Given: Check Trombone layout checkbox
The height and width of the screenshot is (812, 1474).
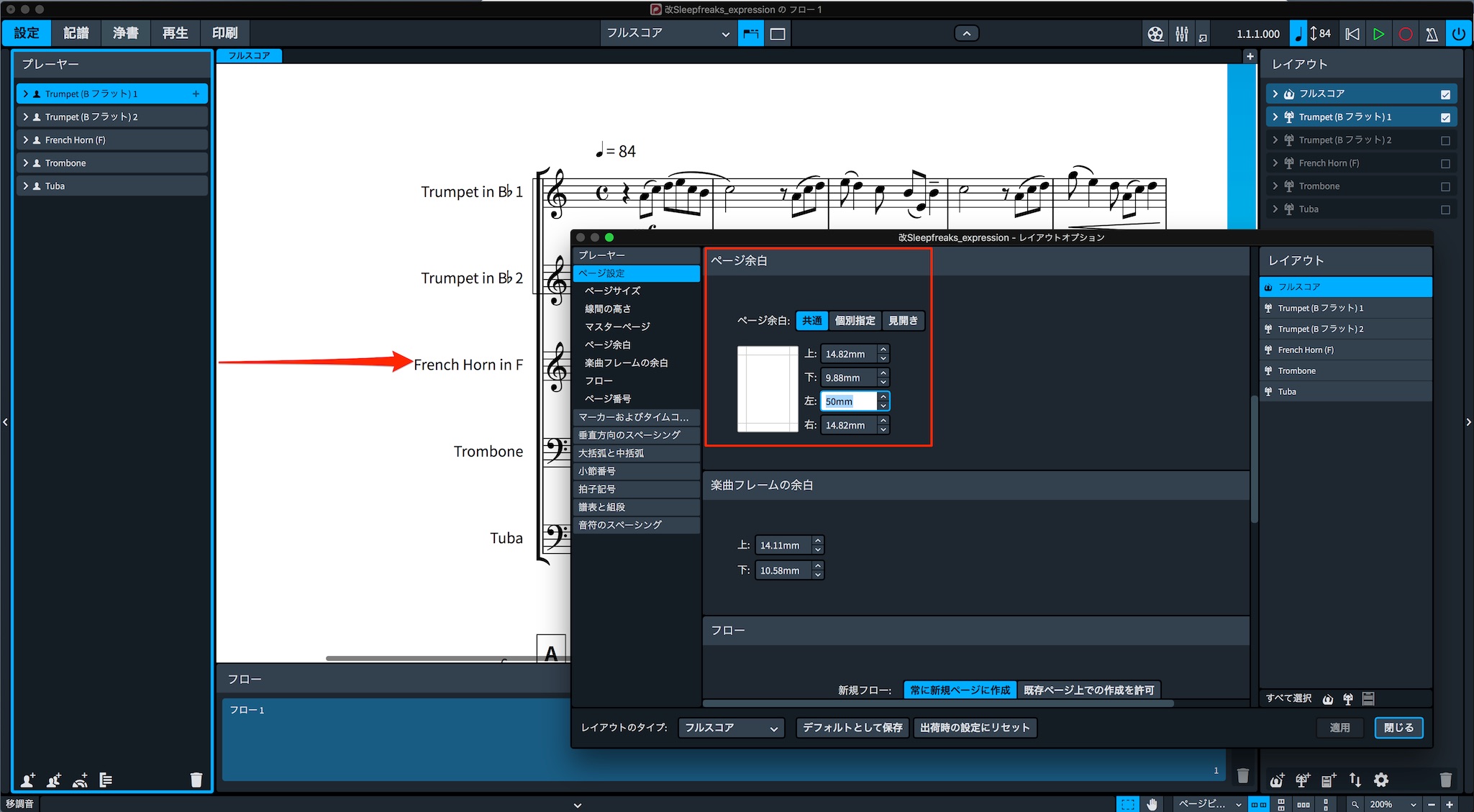Looking at the screenshot, I should tap(1445, 186).
